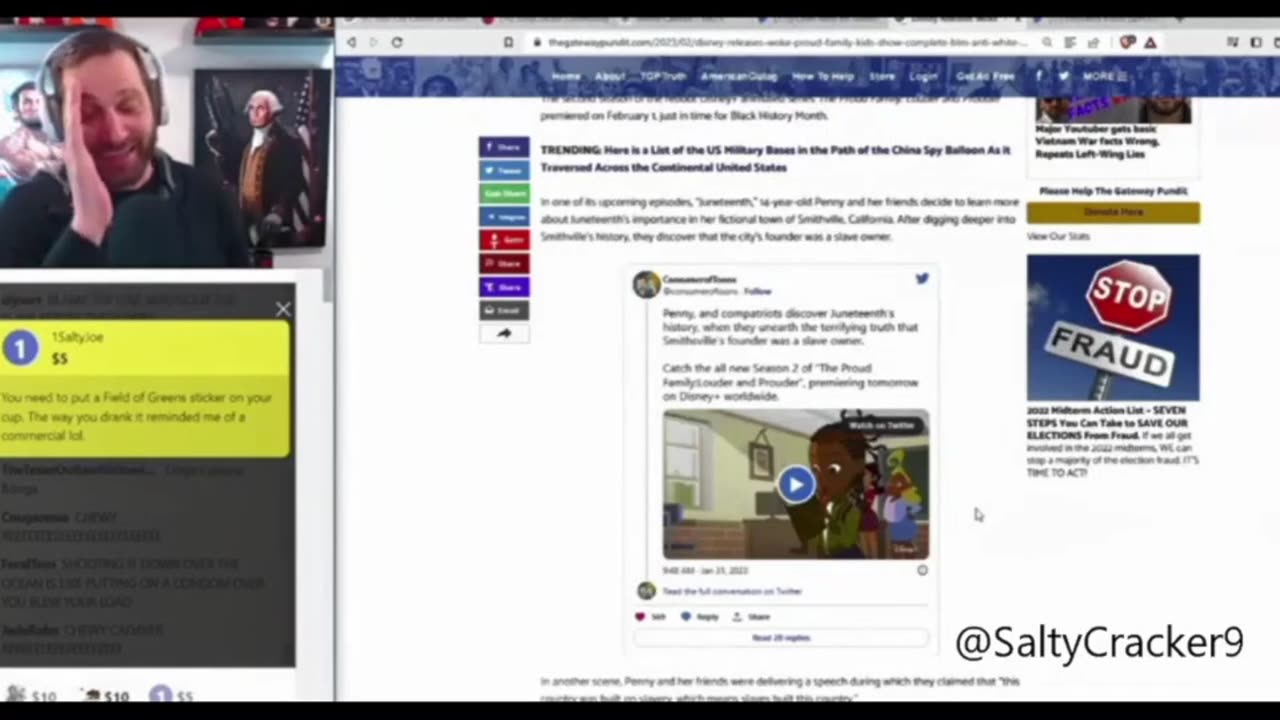The image size is (1280, 720).
Task: Click the tweet Share button
Action: [752, 617]
